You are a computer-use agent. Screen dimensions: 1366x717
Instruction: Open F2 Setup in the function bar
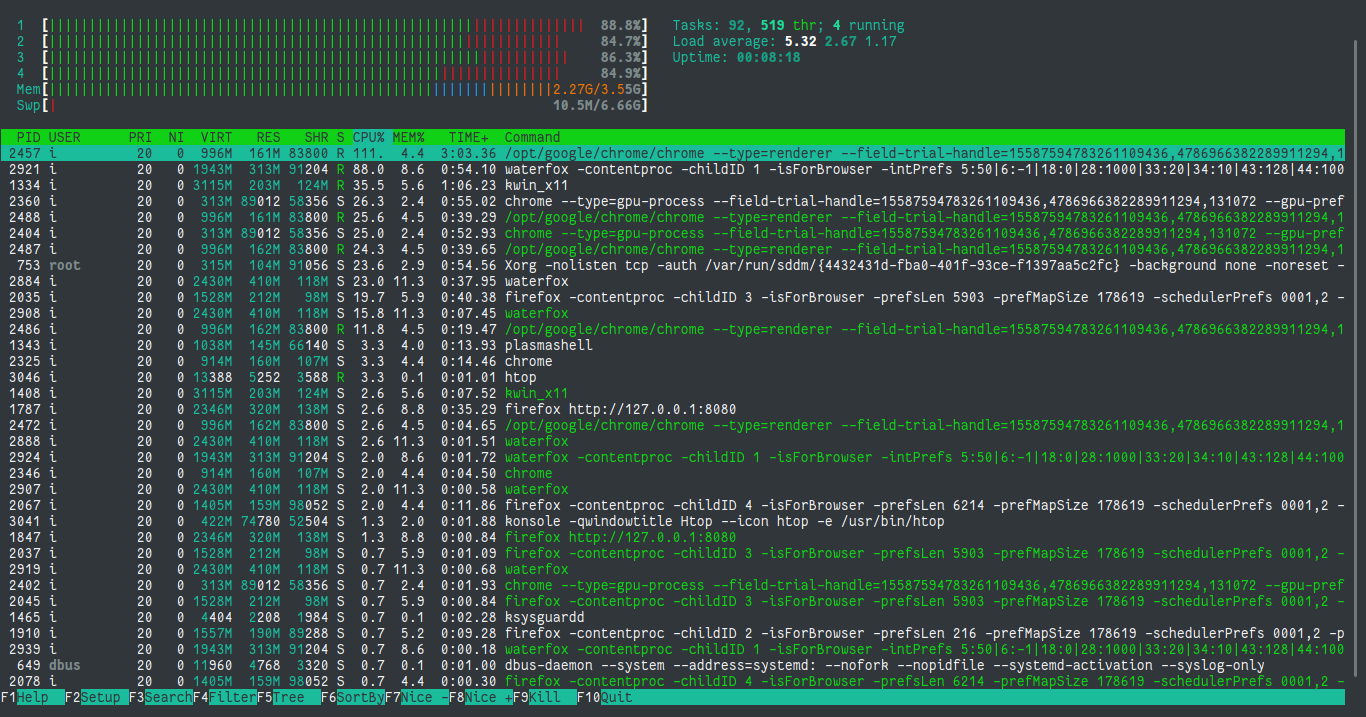[x=96, y=697]
